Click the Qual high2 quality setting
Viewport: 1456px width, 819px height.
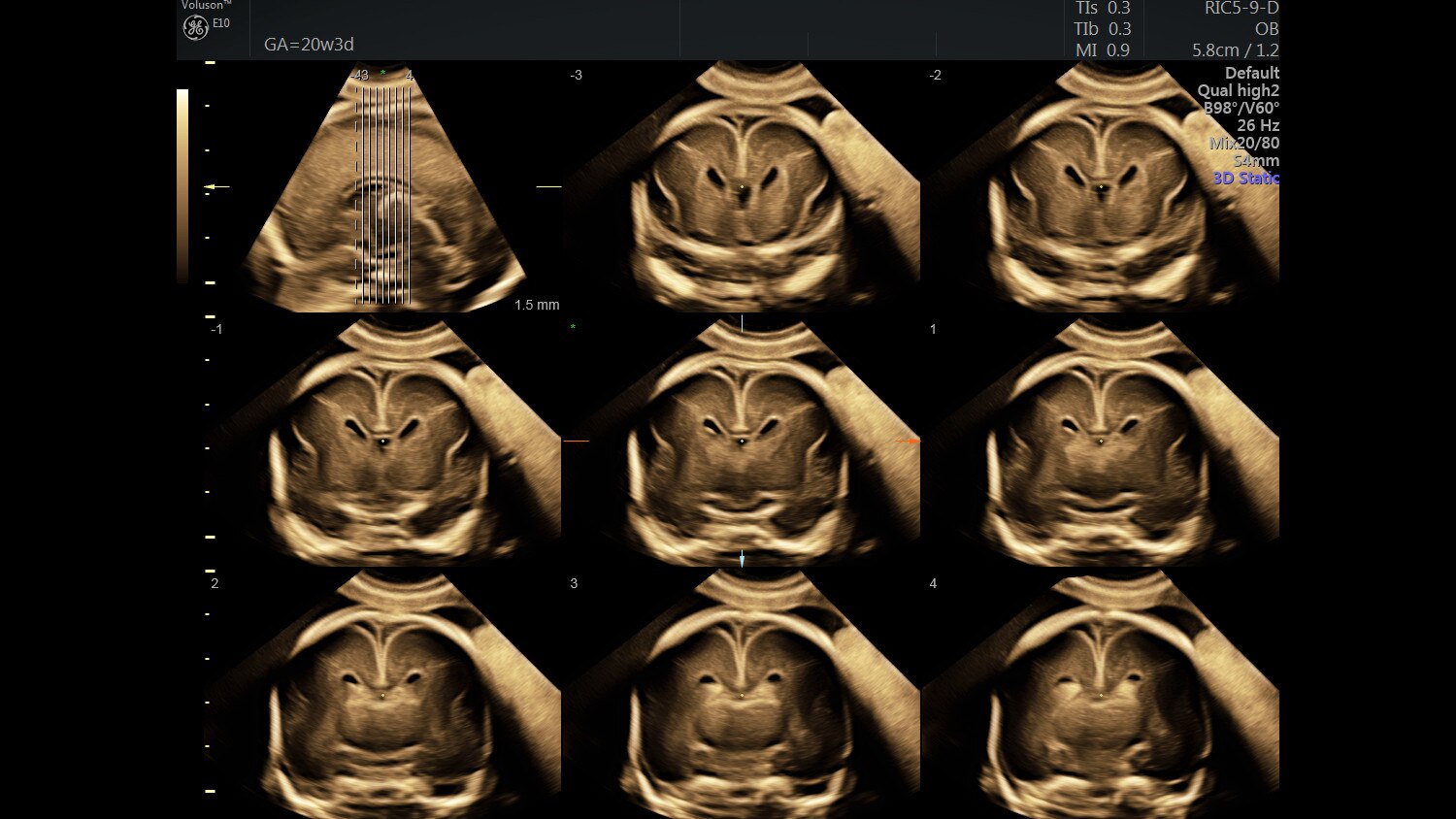(1238, 90)
